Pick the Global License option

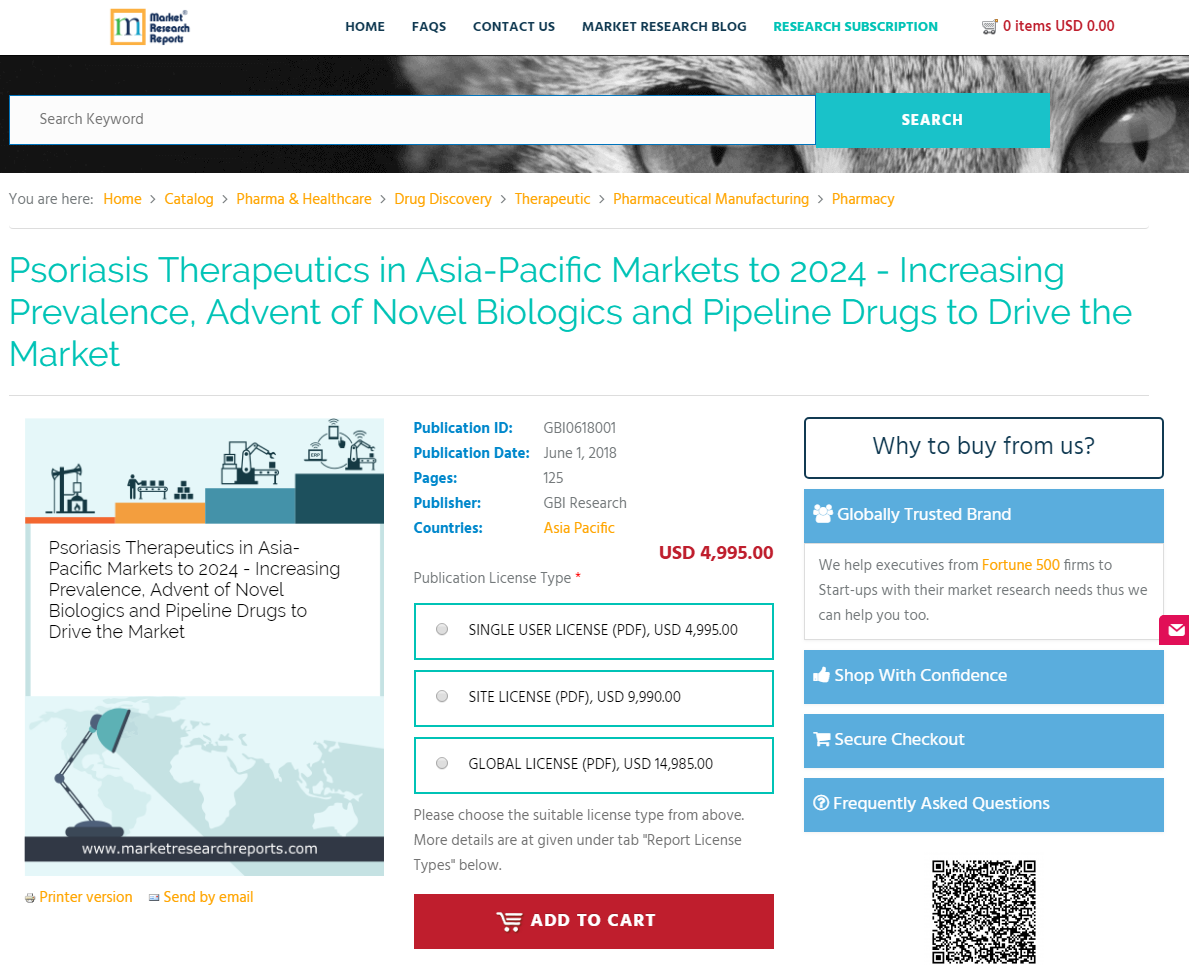tap(441, 762)
